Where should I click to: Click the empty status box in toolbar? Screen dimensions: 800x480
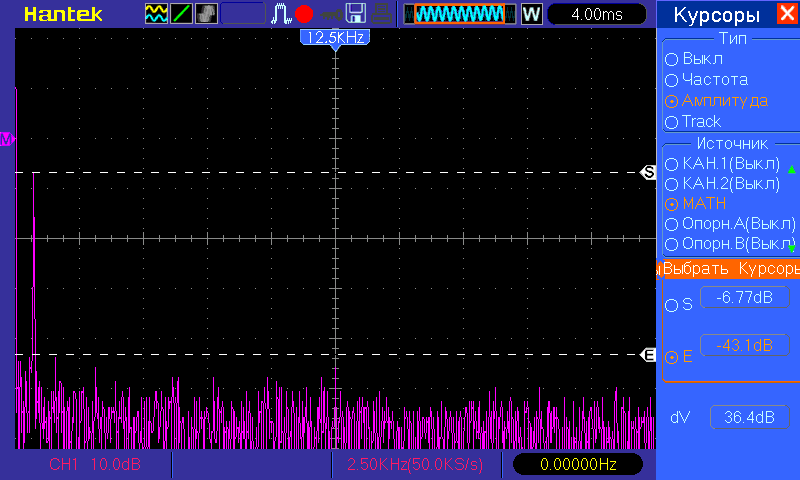(243, 14)
